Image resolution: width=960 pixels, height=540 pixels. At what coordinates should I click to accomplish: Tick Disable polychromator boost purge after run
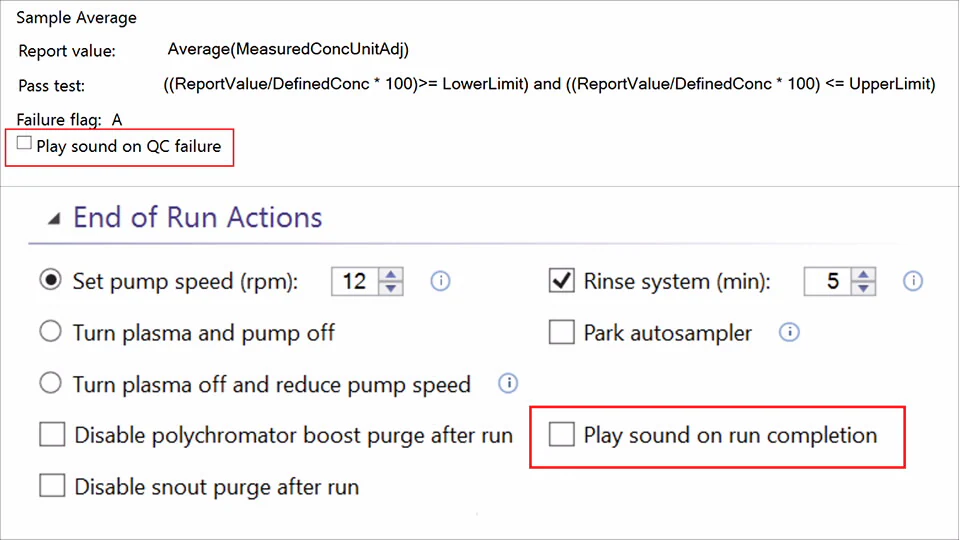[52, 435]
